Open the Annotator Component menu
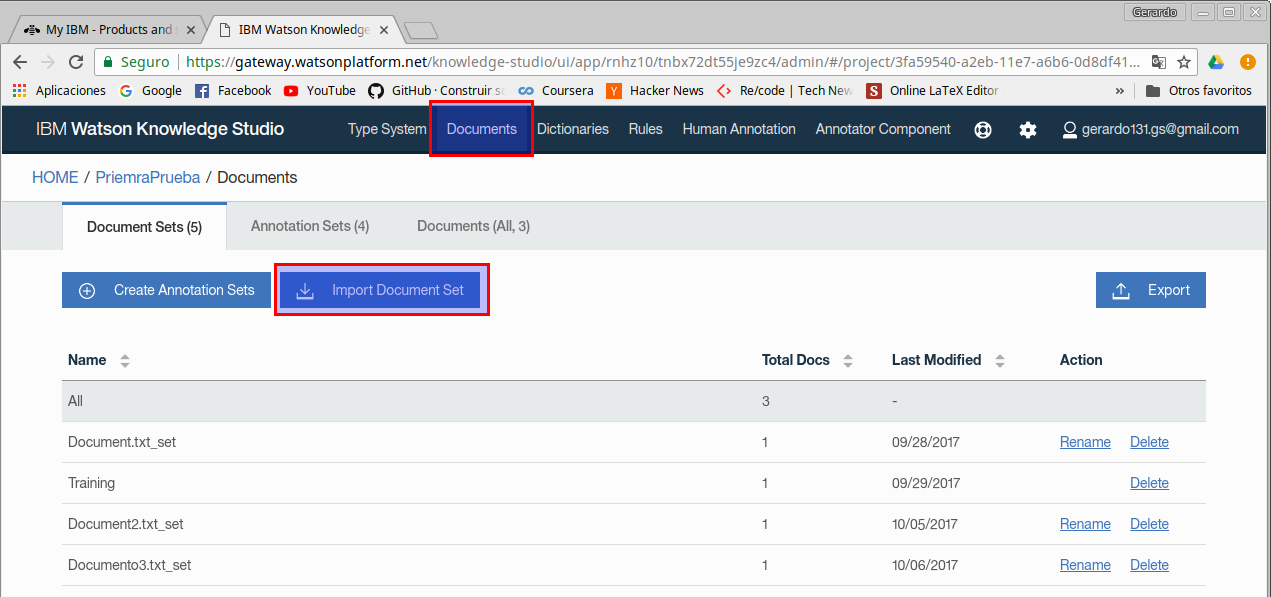Viewport: 1271px width, 597px height. tap(883, 129)
